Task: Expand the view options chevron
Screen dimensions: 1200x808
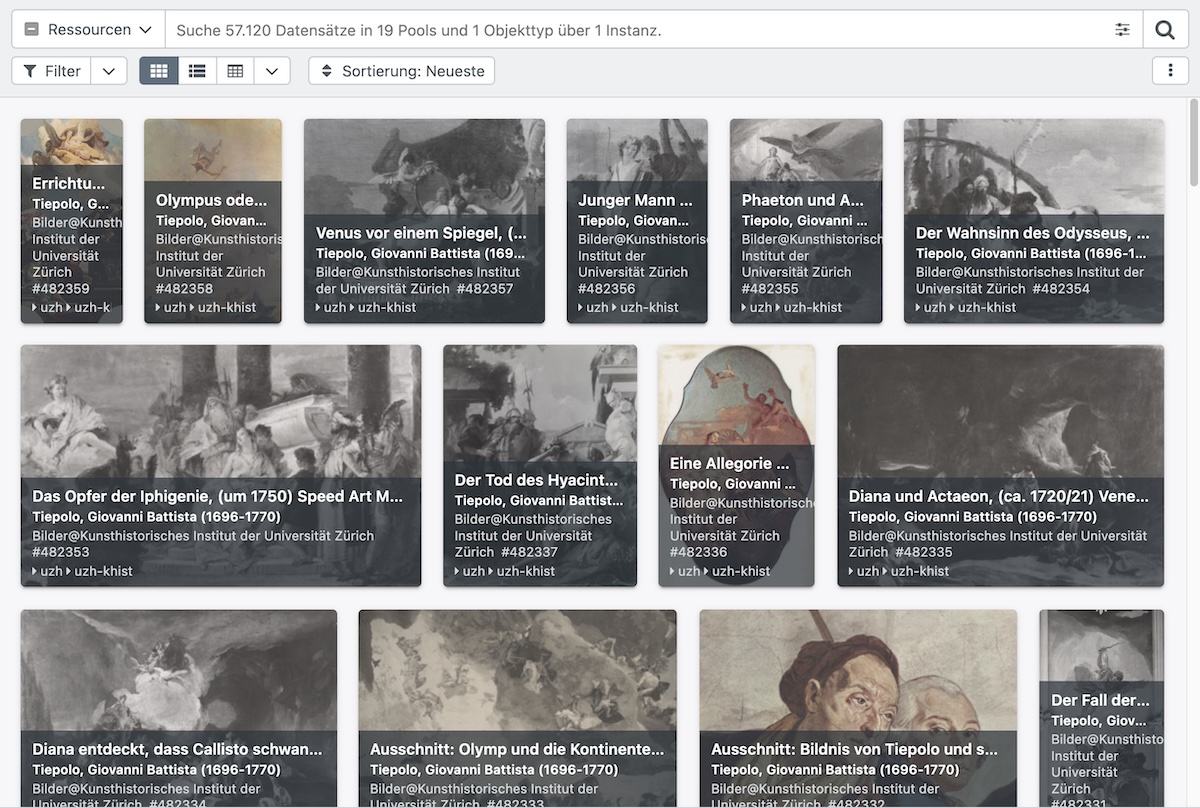Action: tap(272, 71)
